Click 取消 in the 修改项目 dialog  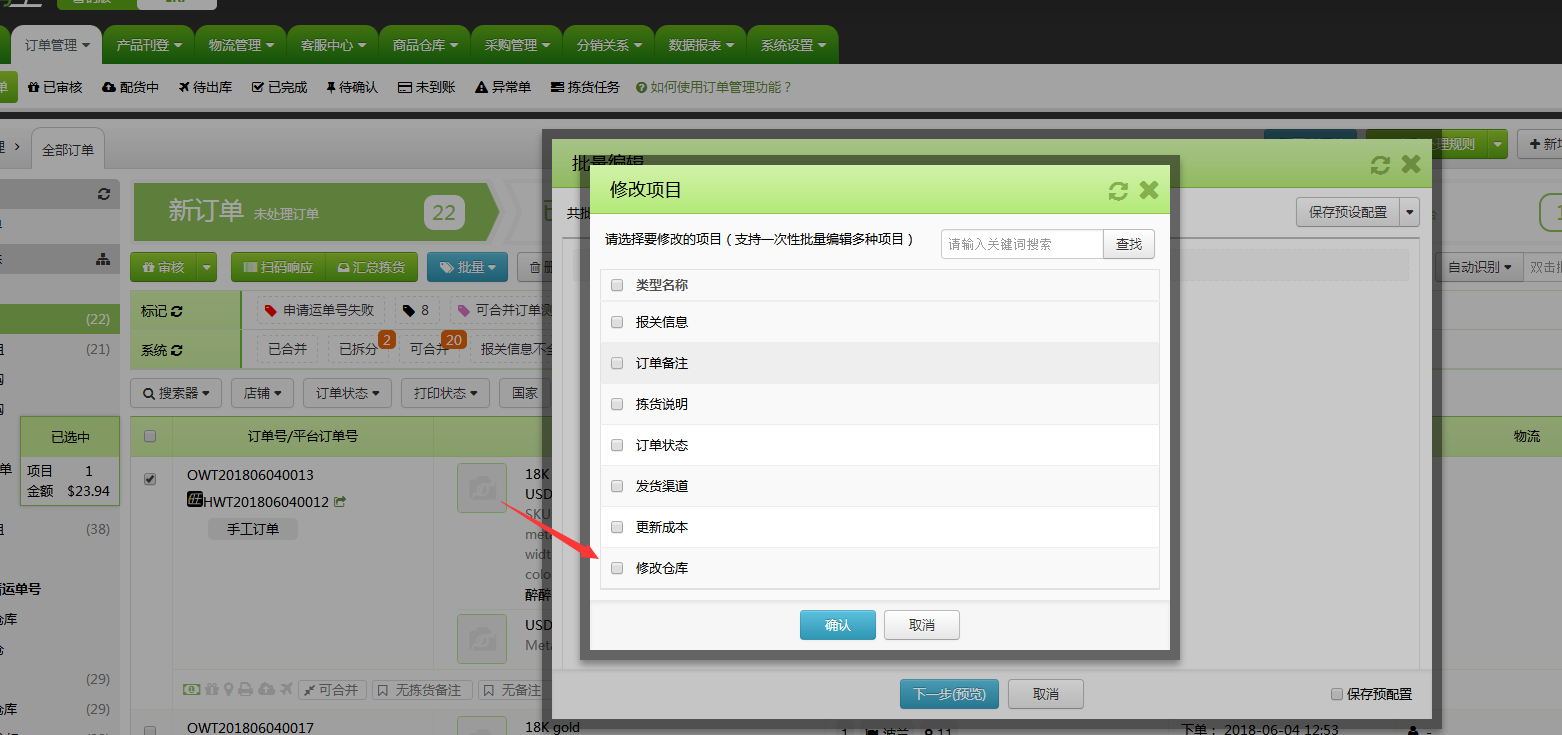tap(922, 625)
